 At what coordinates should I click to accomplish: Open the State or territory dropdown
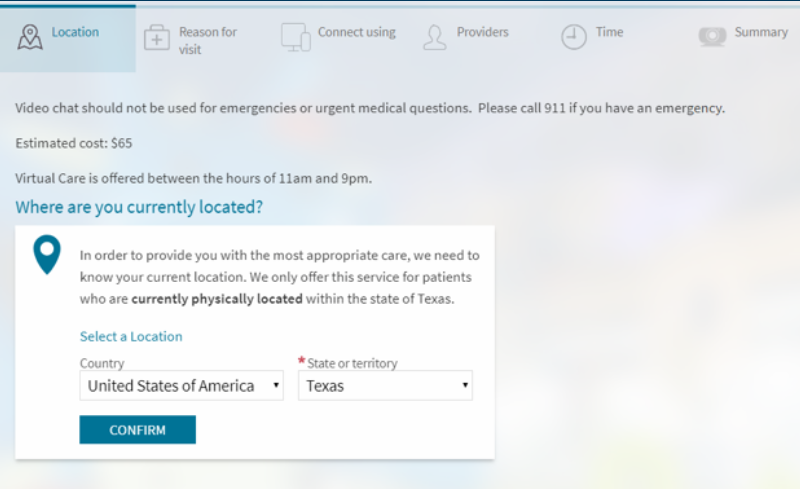[385, 385]
